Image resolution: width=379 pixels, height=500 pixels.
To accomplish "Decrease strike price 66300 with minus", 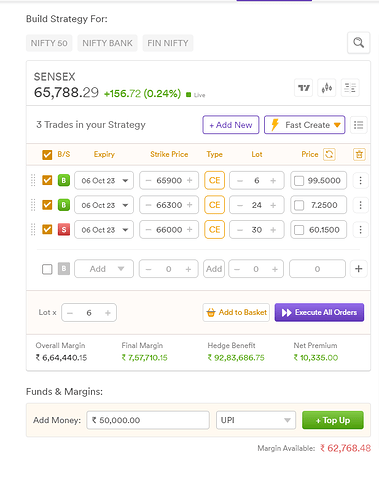I will (149, 205).
